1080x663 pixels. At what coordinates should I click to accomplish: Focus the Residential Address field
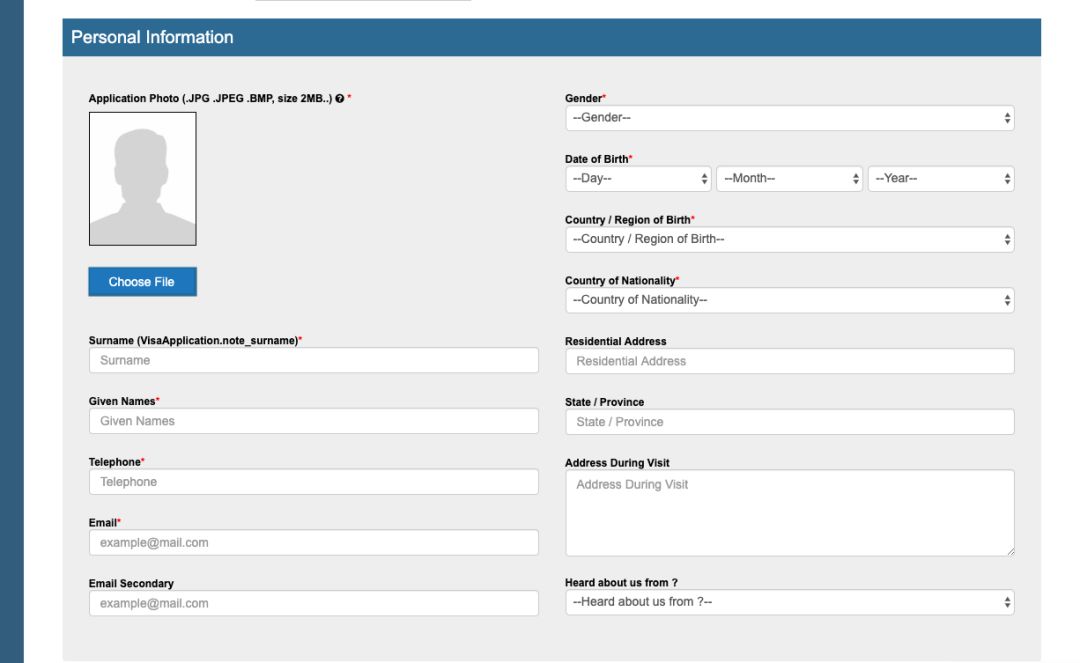pyautogui.click(x=789, y=361)
